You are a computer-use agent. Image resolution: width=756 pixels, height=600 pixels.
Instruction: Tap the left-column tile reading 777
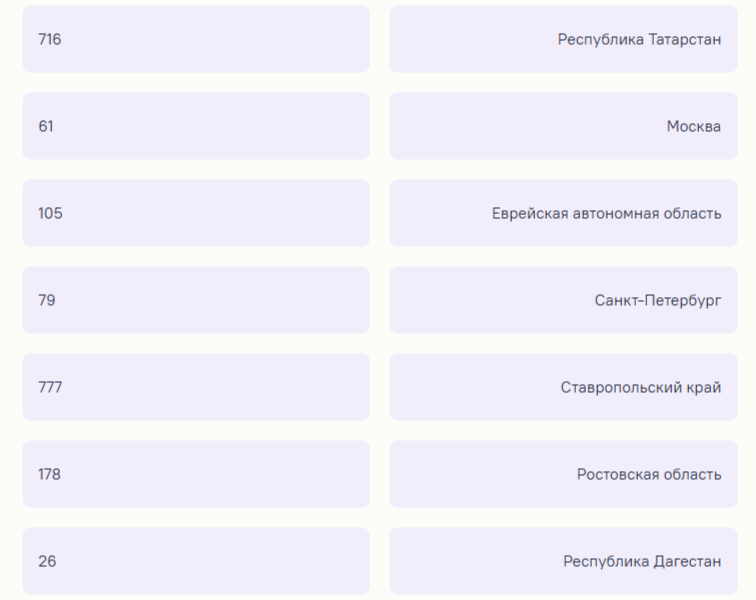pos(196,387)
